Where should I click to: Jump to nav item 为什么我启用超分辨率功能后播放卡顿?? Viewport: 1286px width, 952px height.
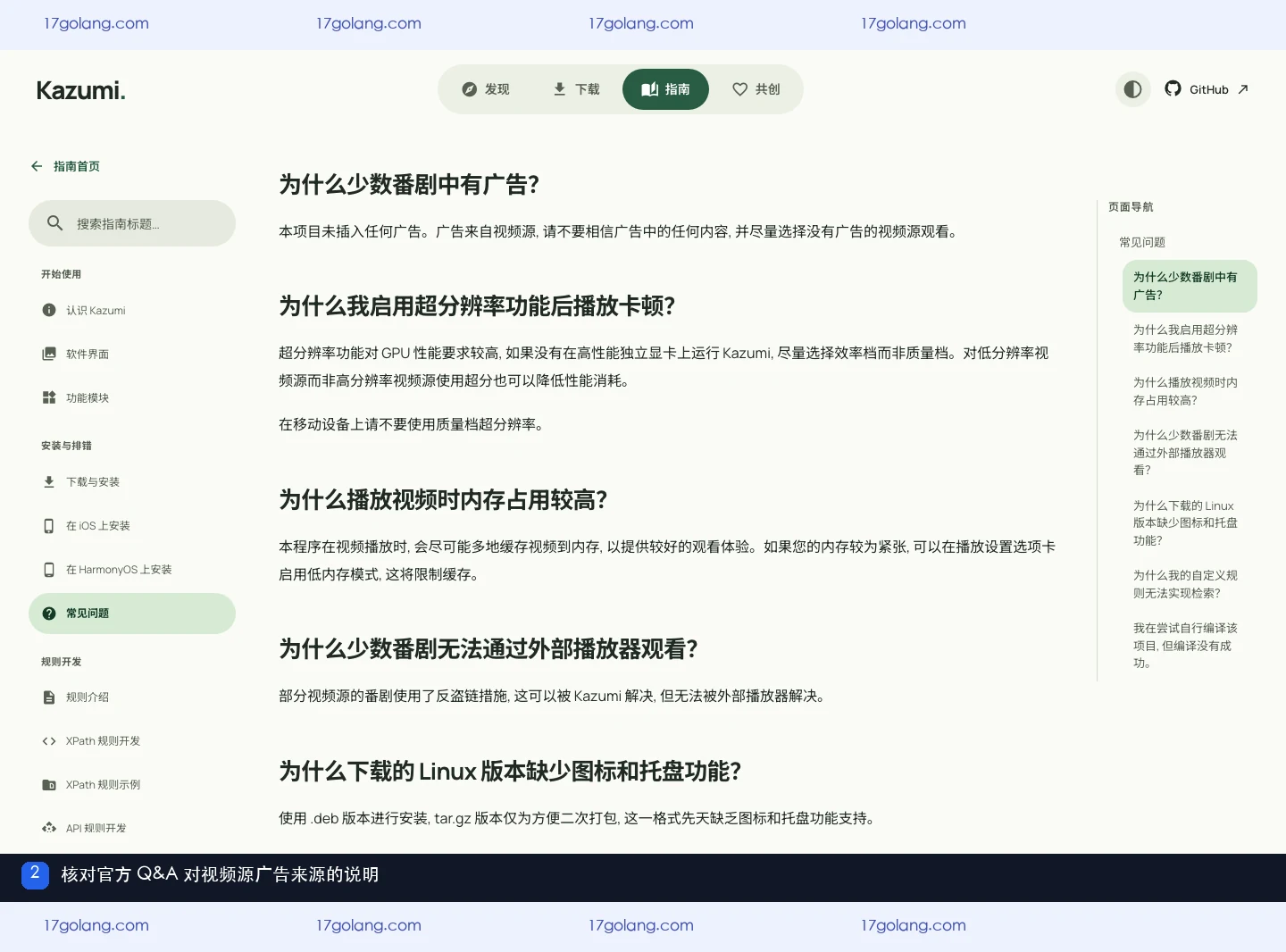[1185, 338]
